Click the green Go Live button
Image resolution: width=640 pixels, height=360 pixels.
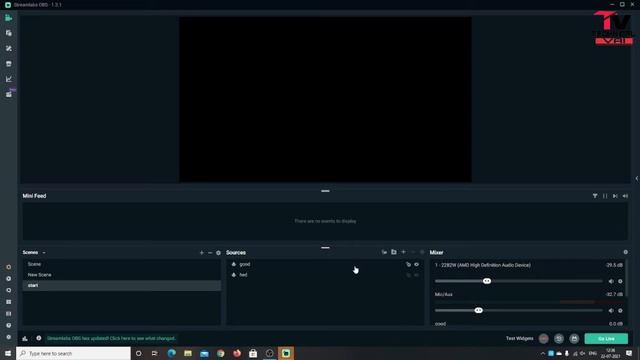coord(606,338)
